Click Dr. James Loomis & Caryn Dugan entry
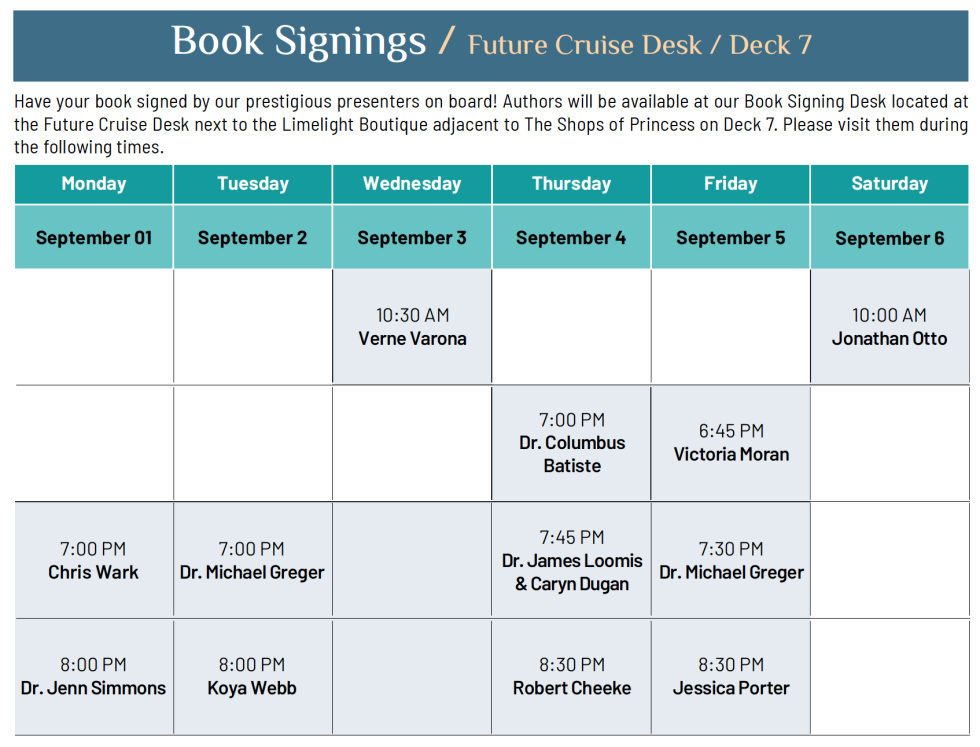Image resolution: width=980 pixels, height=747 pixels. (571, 560)
